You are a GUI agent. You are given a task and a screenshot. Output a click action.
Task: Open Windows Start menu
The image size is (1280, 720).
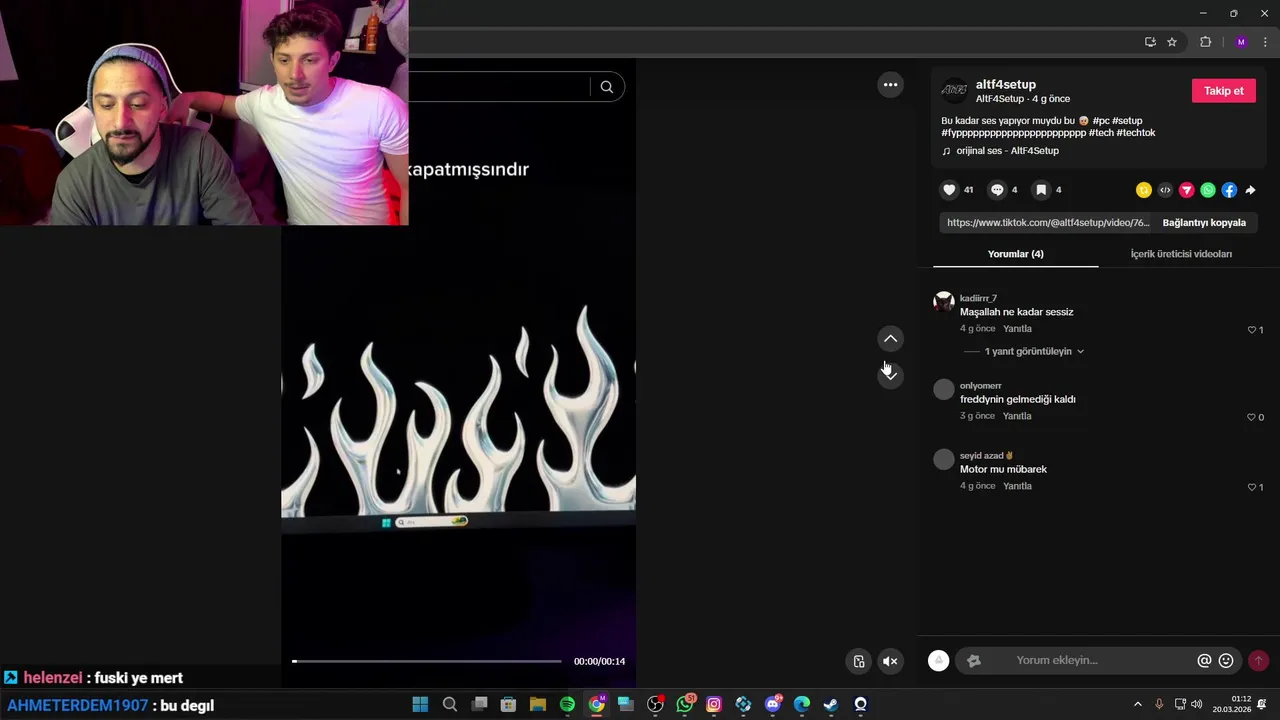[420, 704]
